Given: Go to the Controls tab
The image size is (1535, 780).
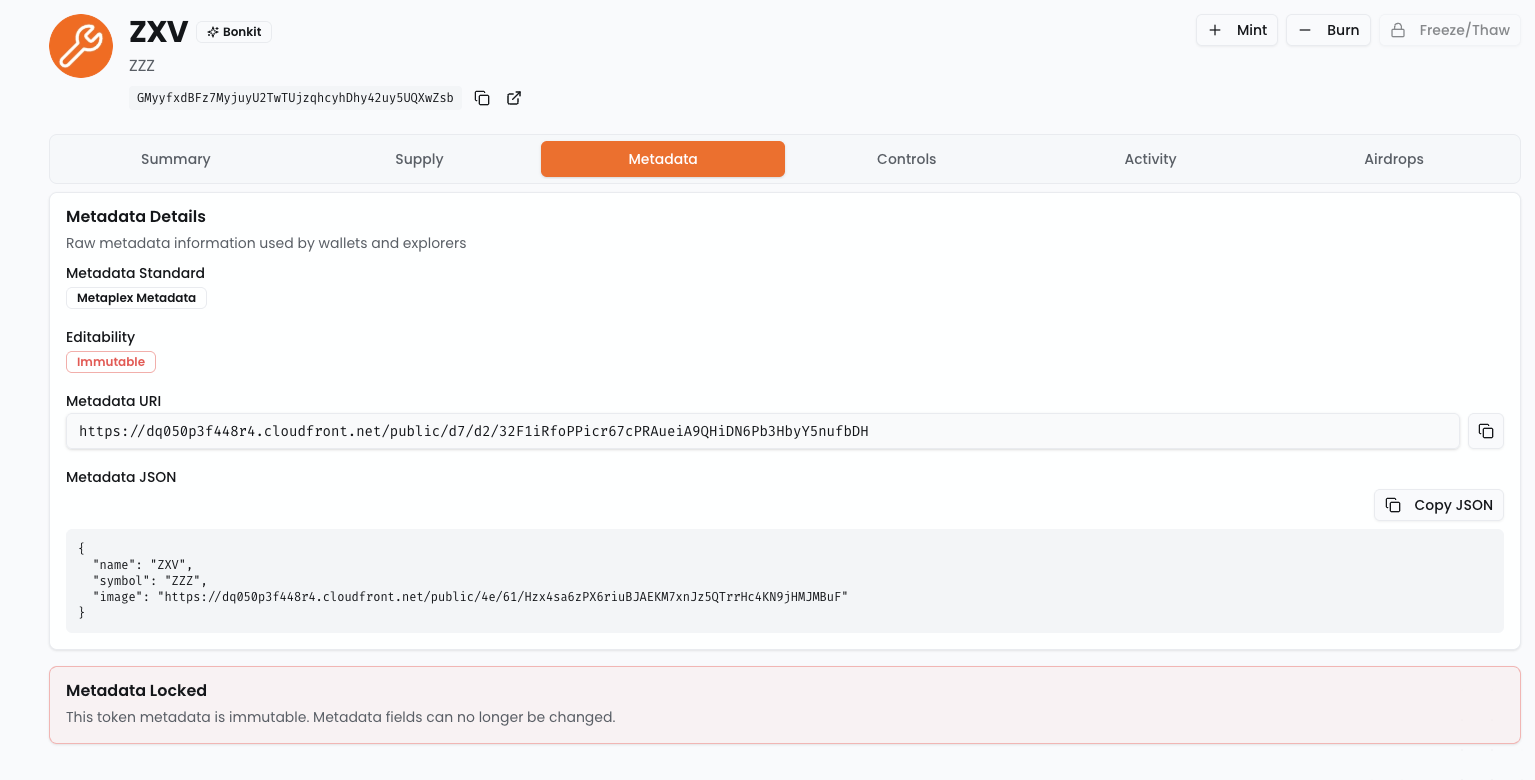Looking at the screenshot, I should point(906,159).
